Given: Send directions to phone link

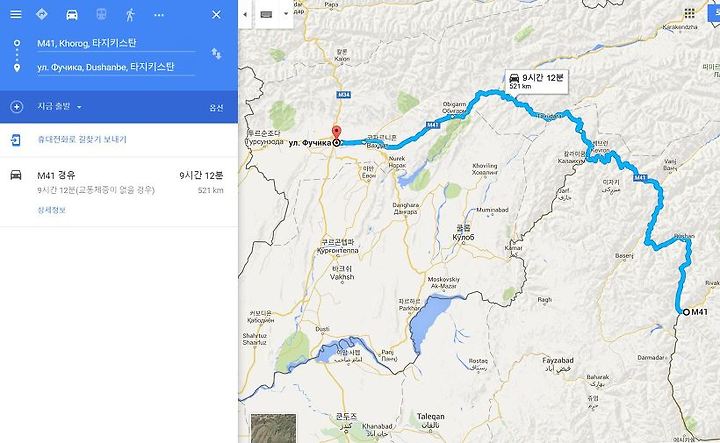Looking at the screenshot, I should coord(82,139).
